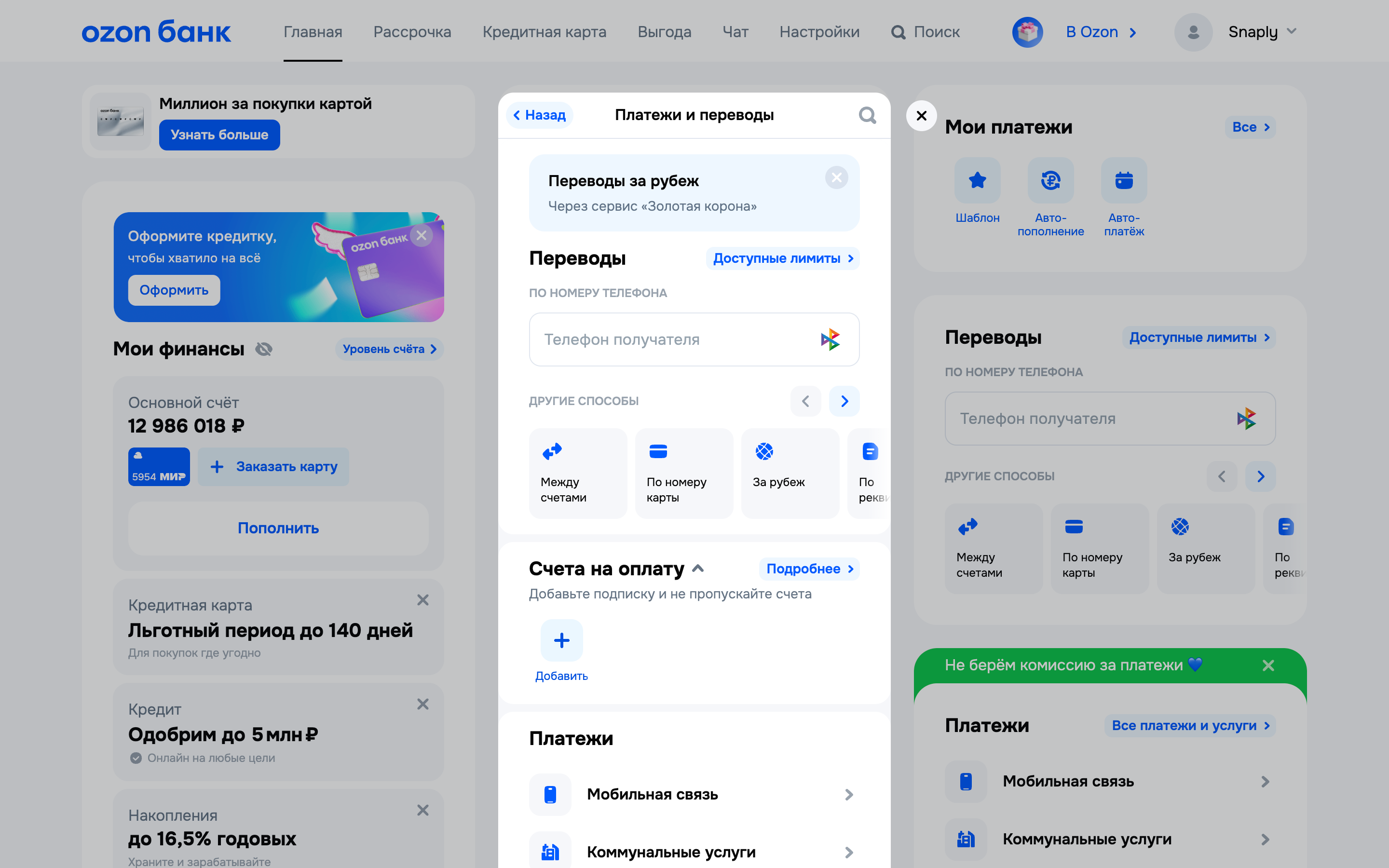Focus the center Телефон получателя field
The image size is (1389, 868).
coord(694,340)
